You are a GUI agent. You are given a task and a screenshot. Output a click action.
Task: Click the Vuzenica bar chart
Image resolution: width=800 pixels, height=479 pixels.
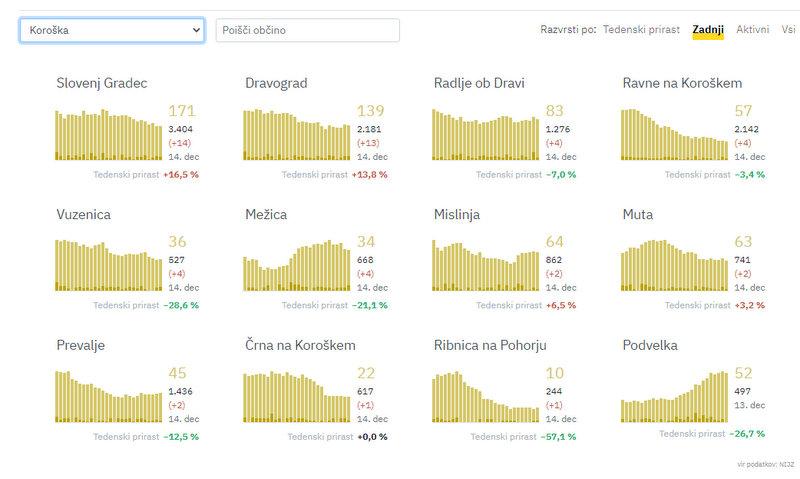click(108, 266)
